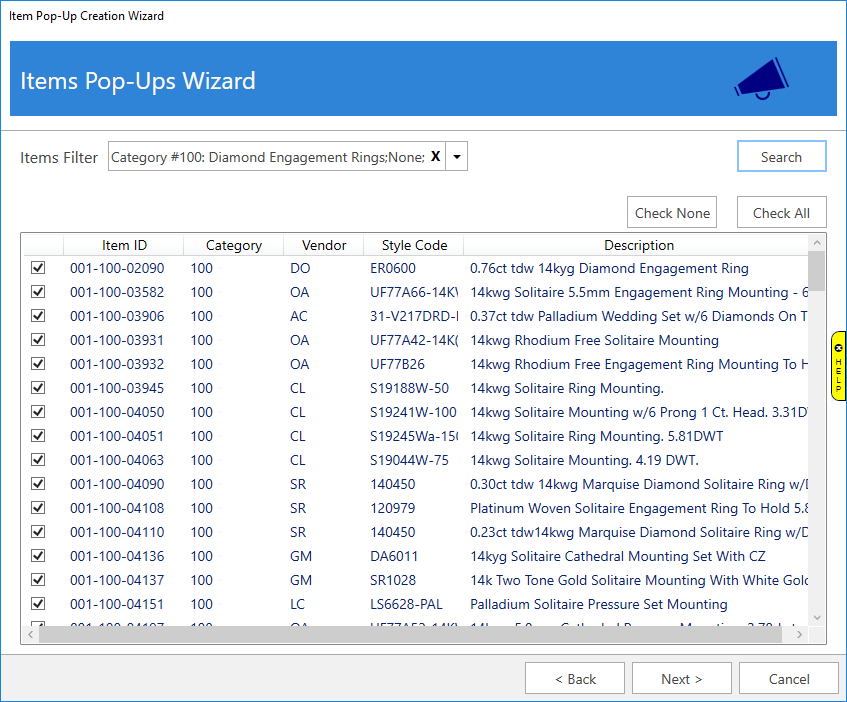847x702 pixels.
Task: Click the Vendor column header
Action: tap(324, 245)
